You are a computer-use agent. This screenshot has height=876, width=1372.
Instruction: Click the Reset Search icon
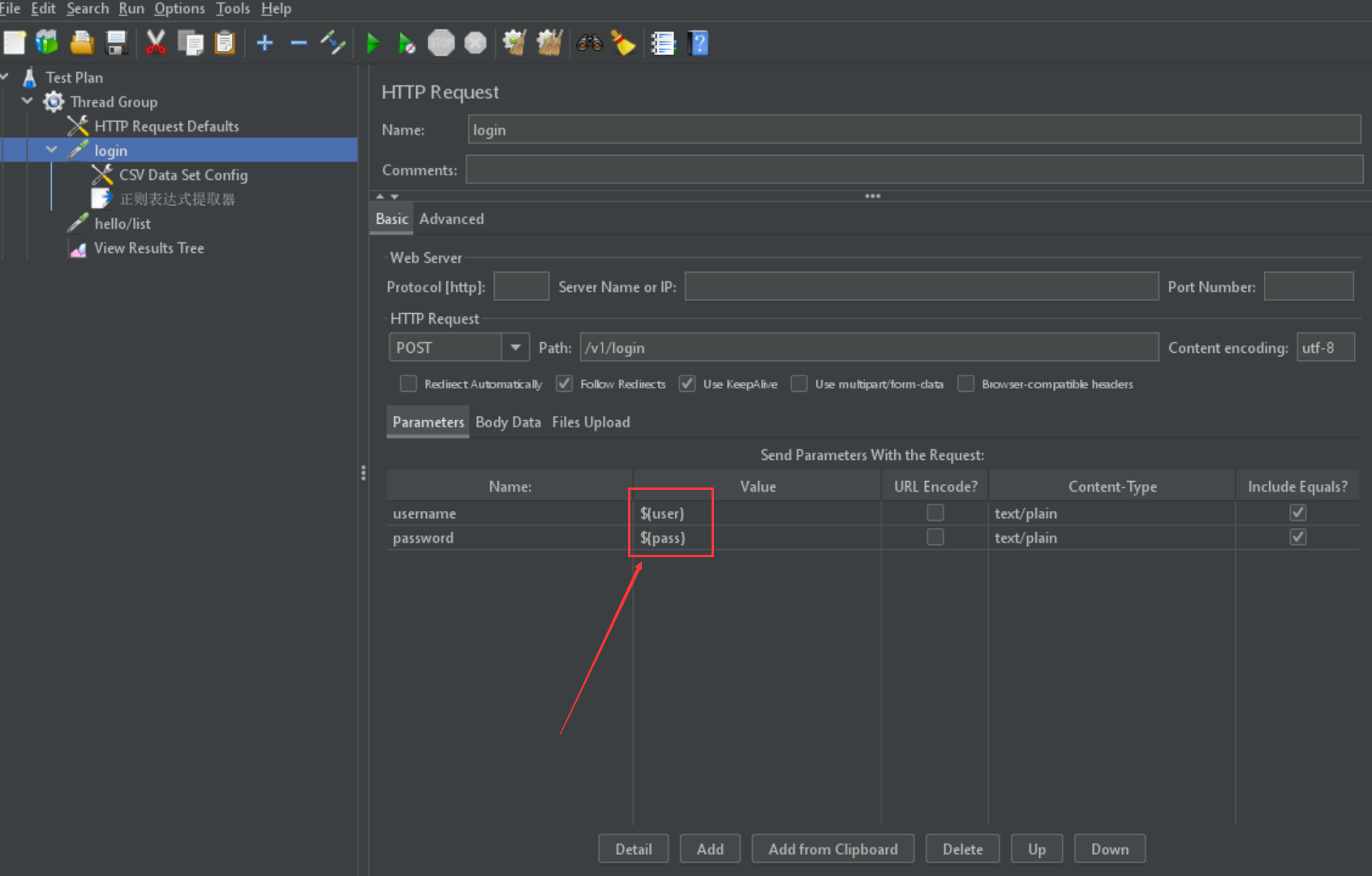623,42
